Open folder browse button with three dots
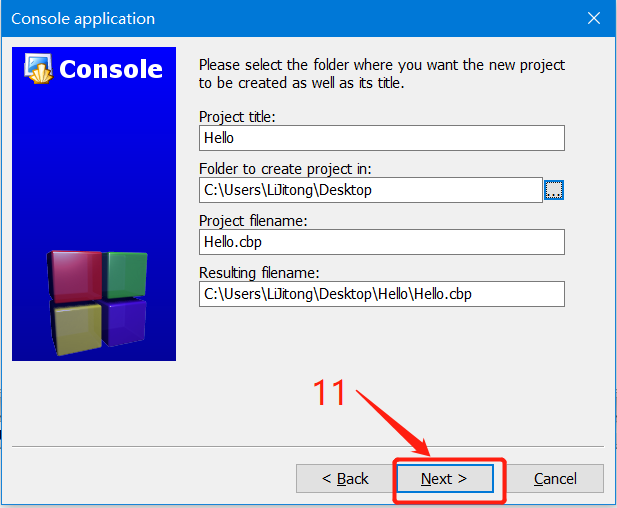Screen dimensions: 617x508 click(554, 190)
